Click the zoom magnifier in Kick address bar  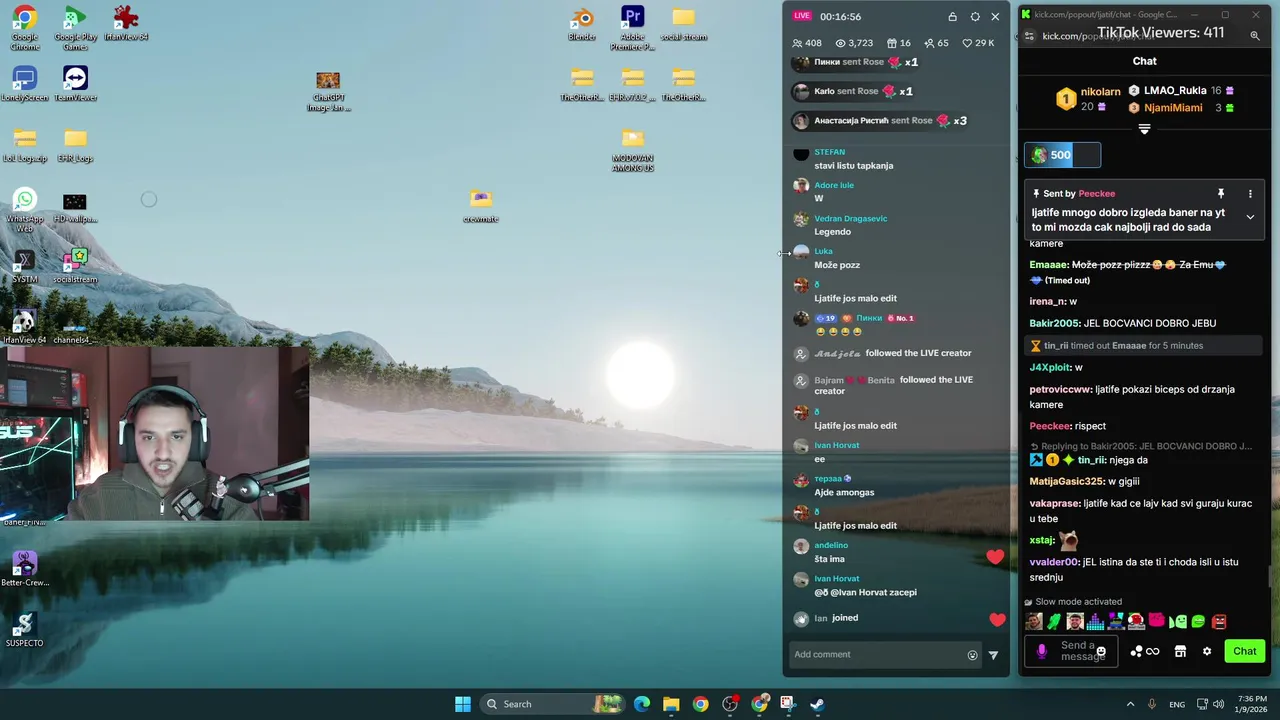point(1254,36)
